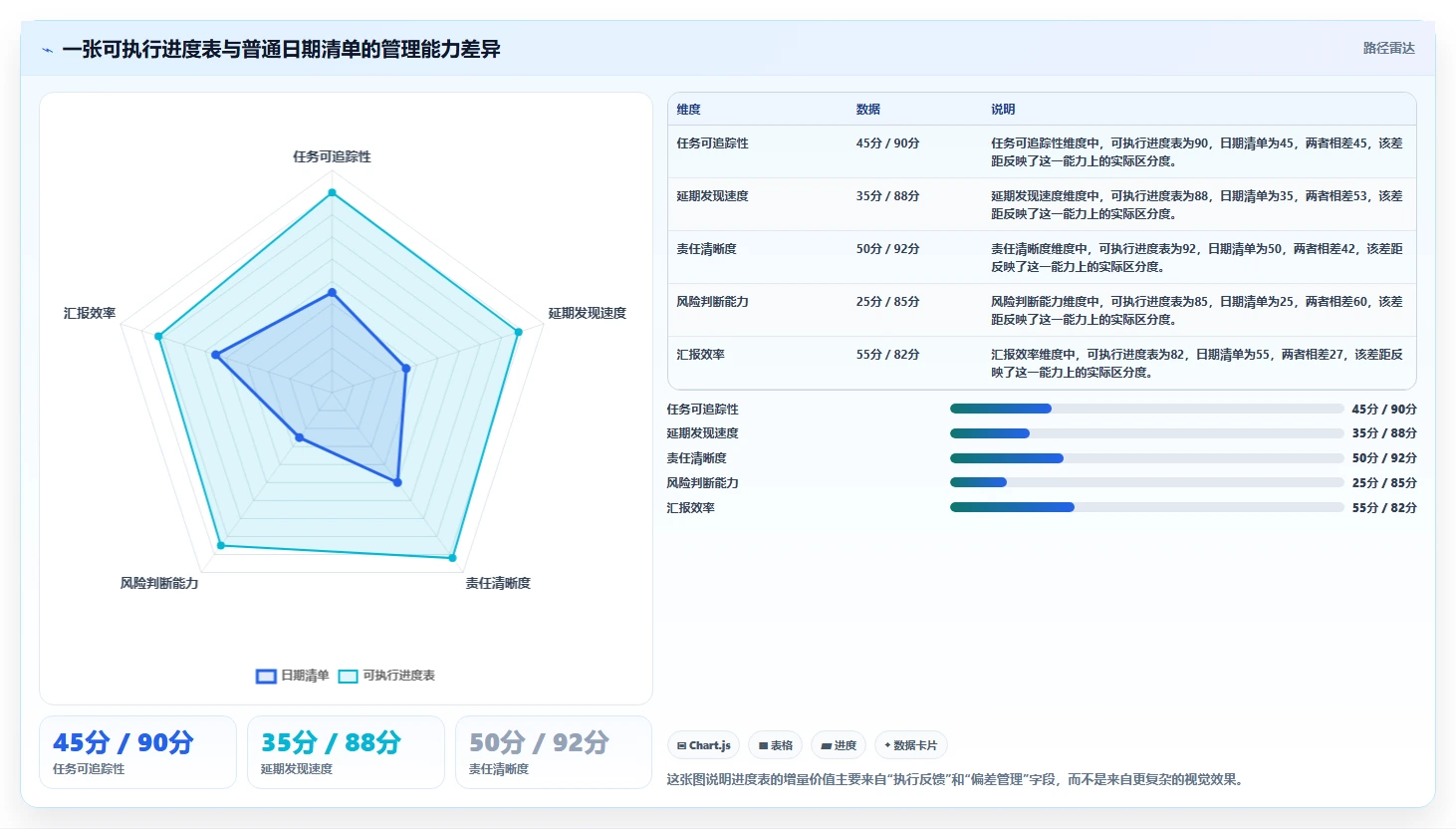Toggle the 日期清单 legend swatch
Image resolution: width=1456 pixels, height=829 pixels.
pyautogui.click(x=266, y=676)
